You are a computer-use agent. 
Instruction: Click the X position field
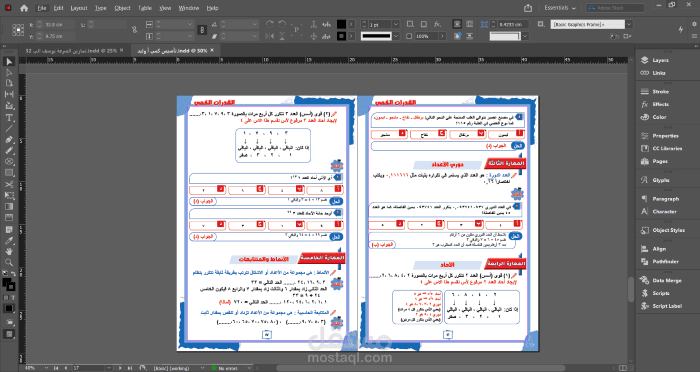[x=59, y=24]
